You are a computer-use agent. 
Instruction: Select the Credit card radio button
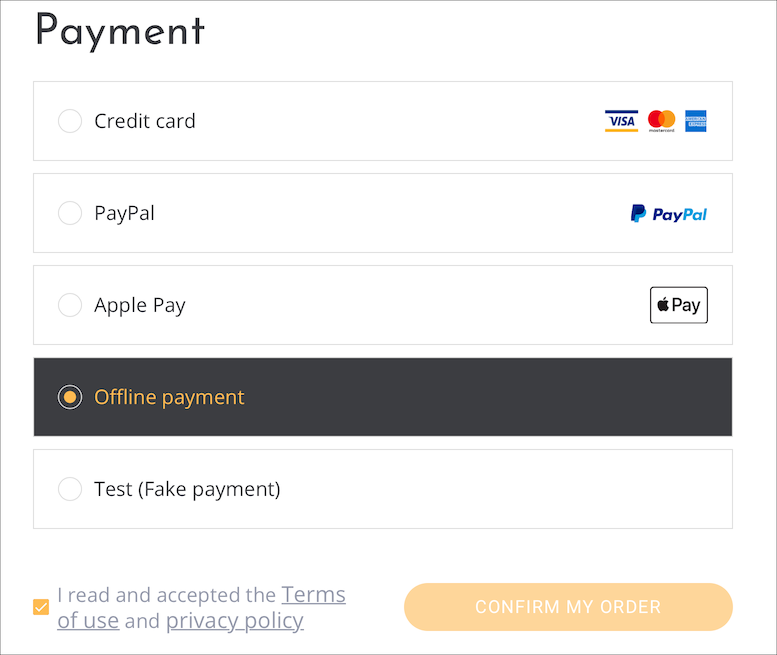point(70,121)
